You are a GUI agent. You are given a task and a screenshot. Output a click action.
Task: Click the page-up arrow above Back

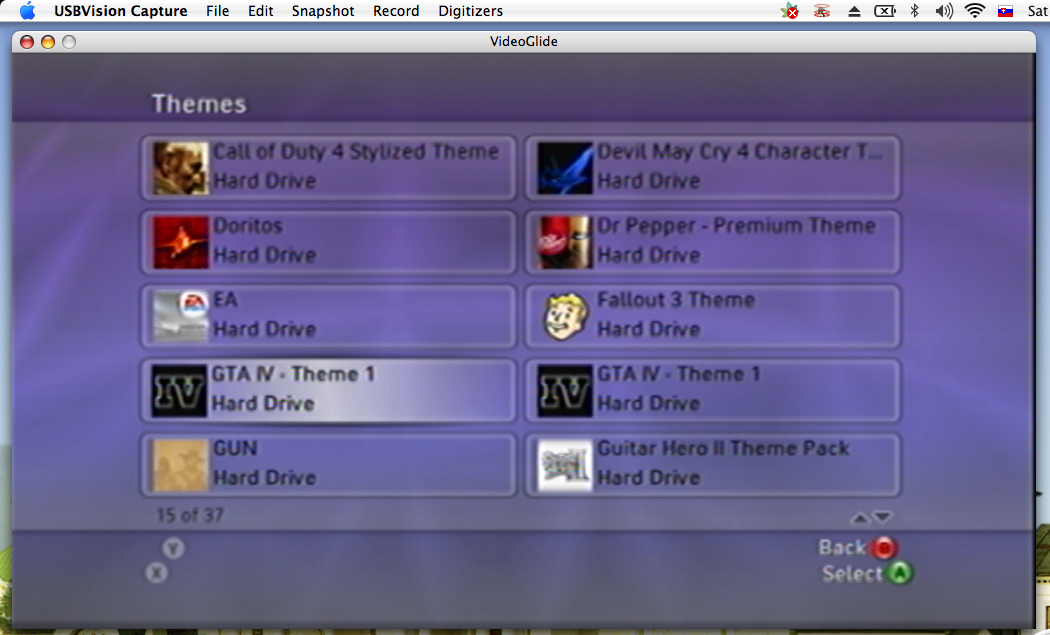(x=860, y=517)
